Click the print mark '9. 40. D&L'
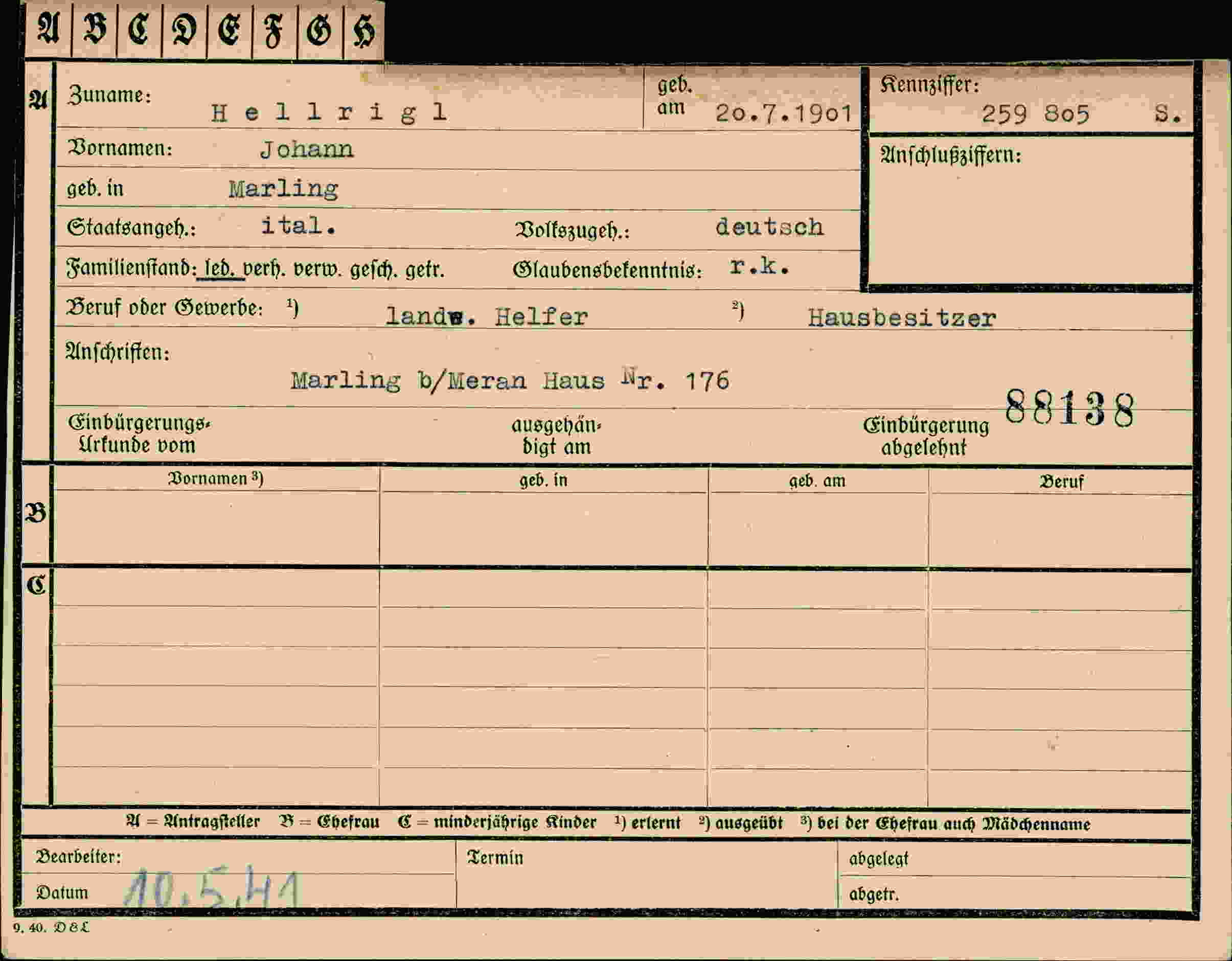The width and height of the screenshot is (1232, 961). [x=51, y=927]
